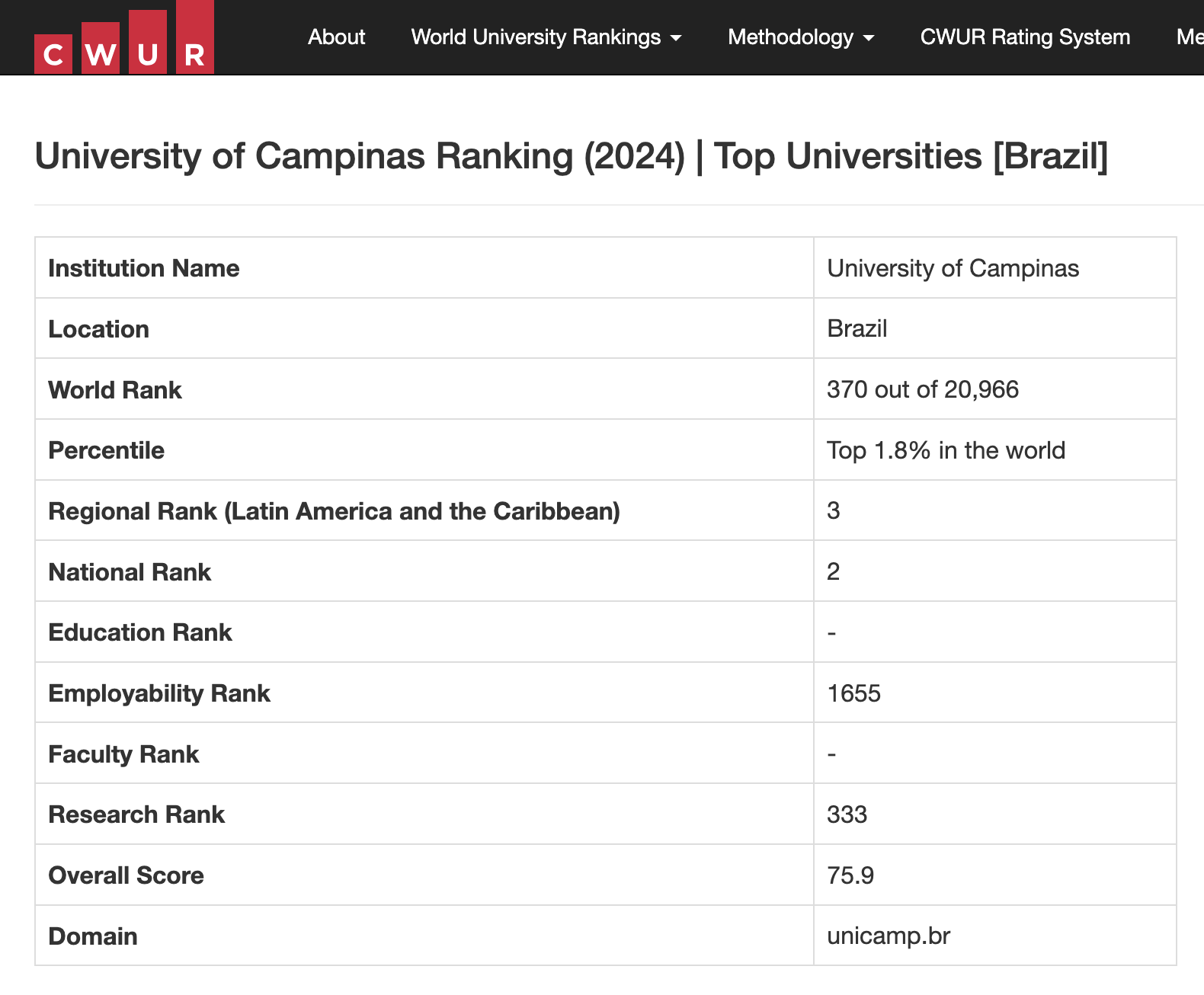Select the Overall Score value 75.9
This screenshot has width=1204, height=995.
tap(850, 875)
